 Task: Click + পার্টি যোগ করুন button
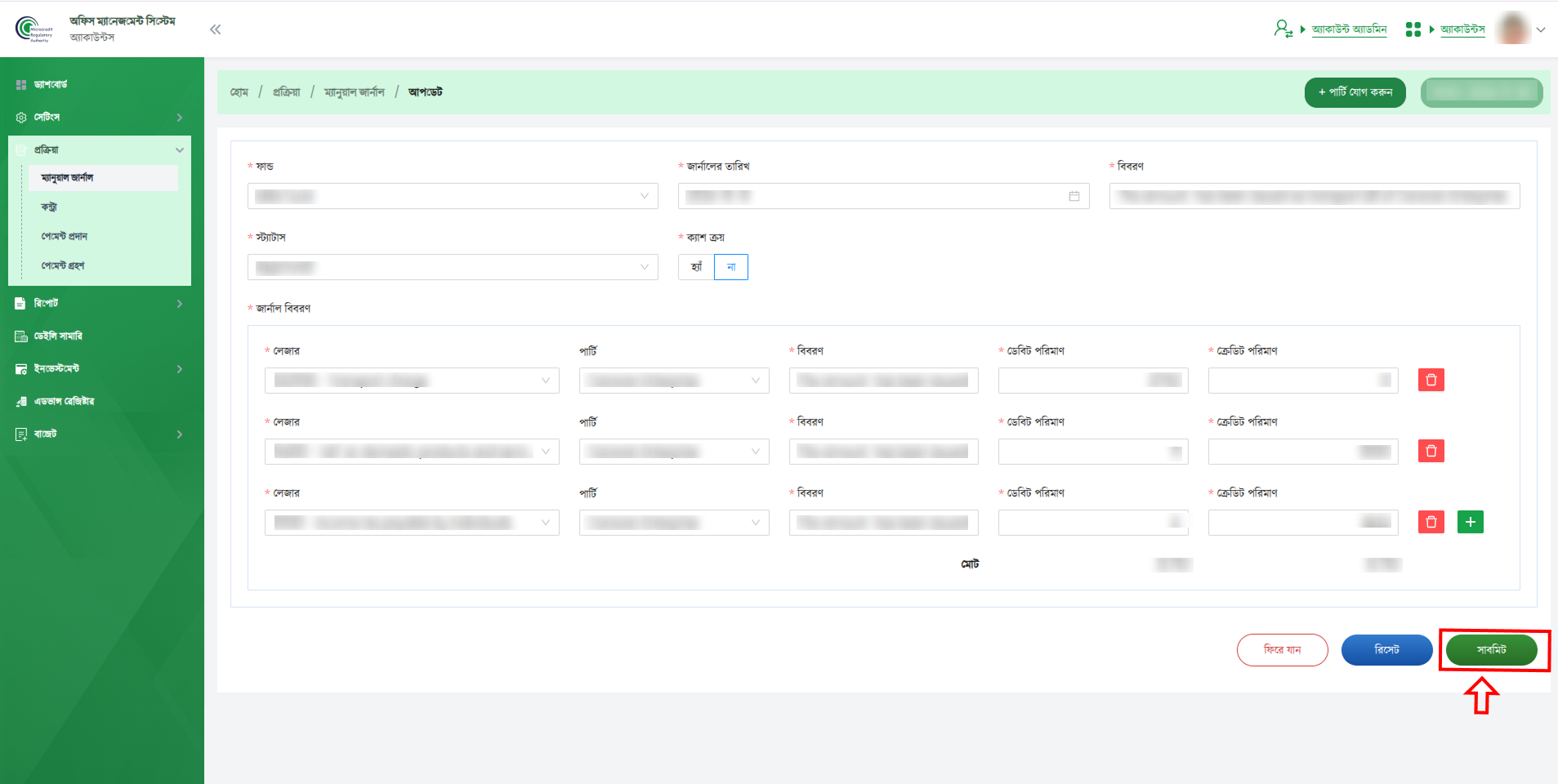tap(1355, 92)
